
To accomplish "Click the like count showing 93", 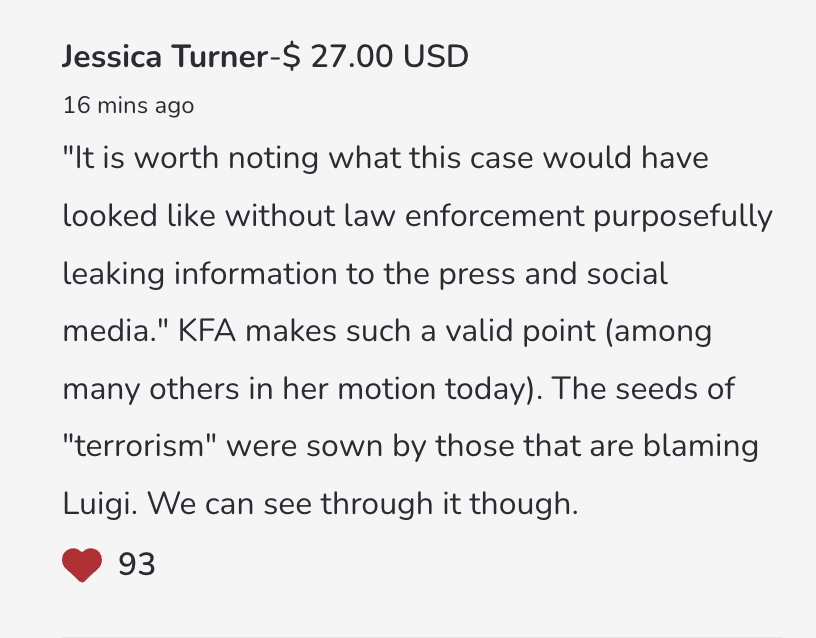I will (x=137, y=564).
